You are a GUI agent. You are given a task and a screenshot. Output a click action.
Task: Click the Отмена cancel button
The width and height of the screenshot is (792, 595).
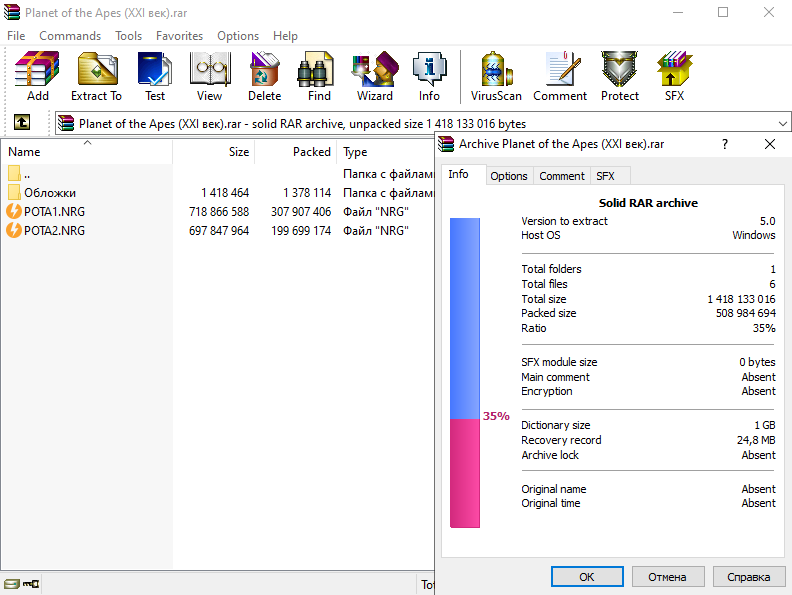tap(667, 577)
